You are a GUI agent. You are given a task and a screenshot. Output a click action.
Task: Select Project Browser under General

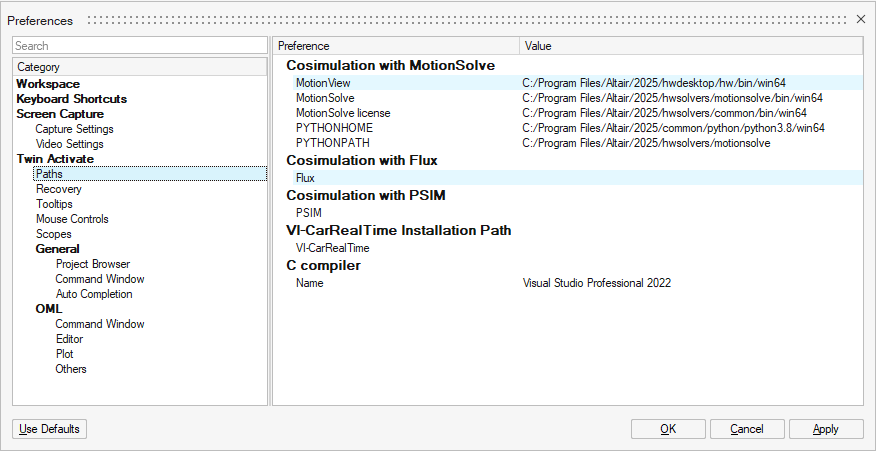93,264
